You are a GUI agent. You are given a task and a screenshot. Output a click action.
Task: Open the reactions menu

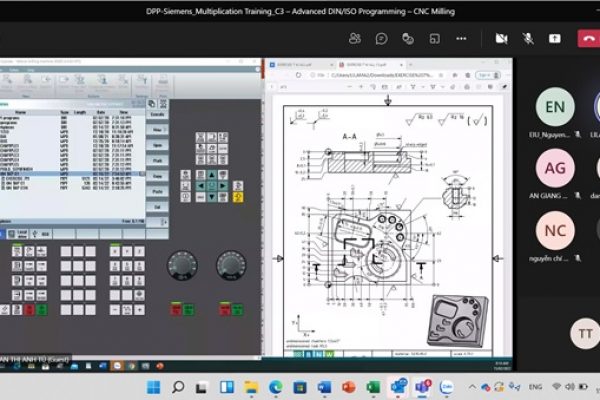coord(408,38)
